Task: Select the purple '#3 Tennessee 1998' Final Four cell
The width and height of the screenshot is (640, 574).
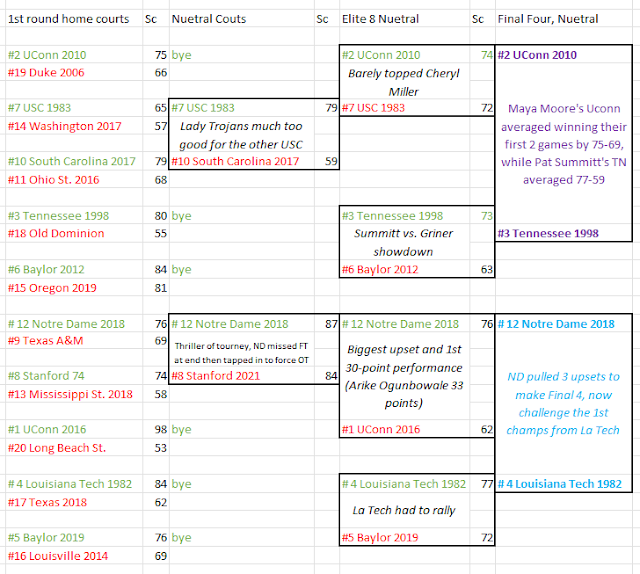Action: 563,234
